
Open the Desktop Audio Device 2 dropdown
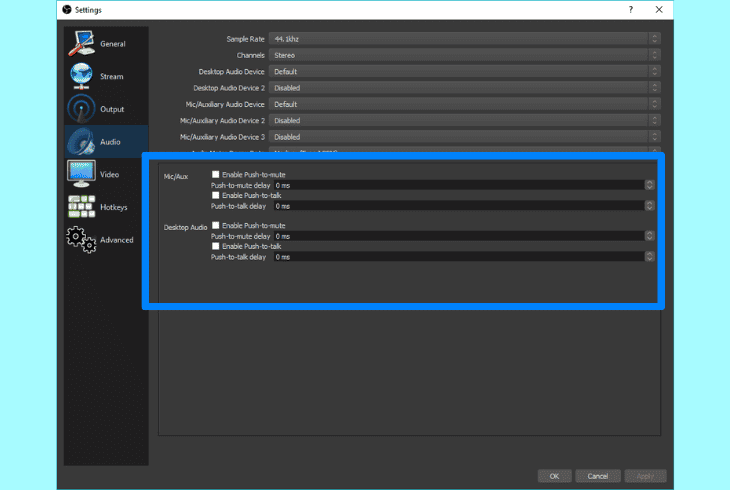click(x=465, y=88)
